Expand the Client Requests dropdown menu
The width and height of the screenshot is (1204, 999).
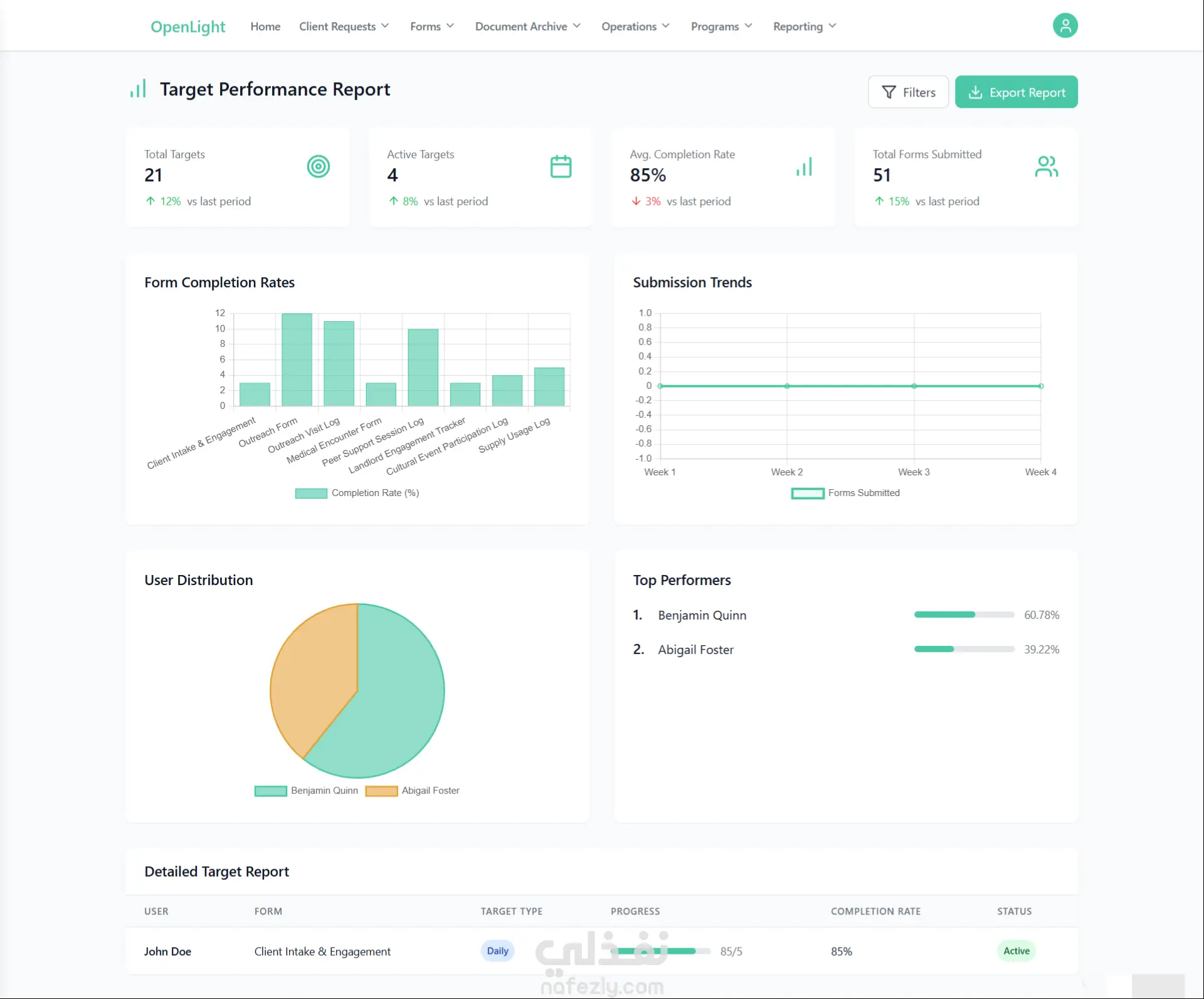(x=344, y=26)
